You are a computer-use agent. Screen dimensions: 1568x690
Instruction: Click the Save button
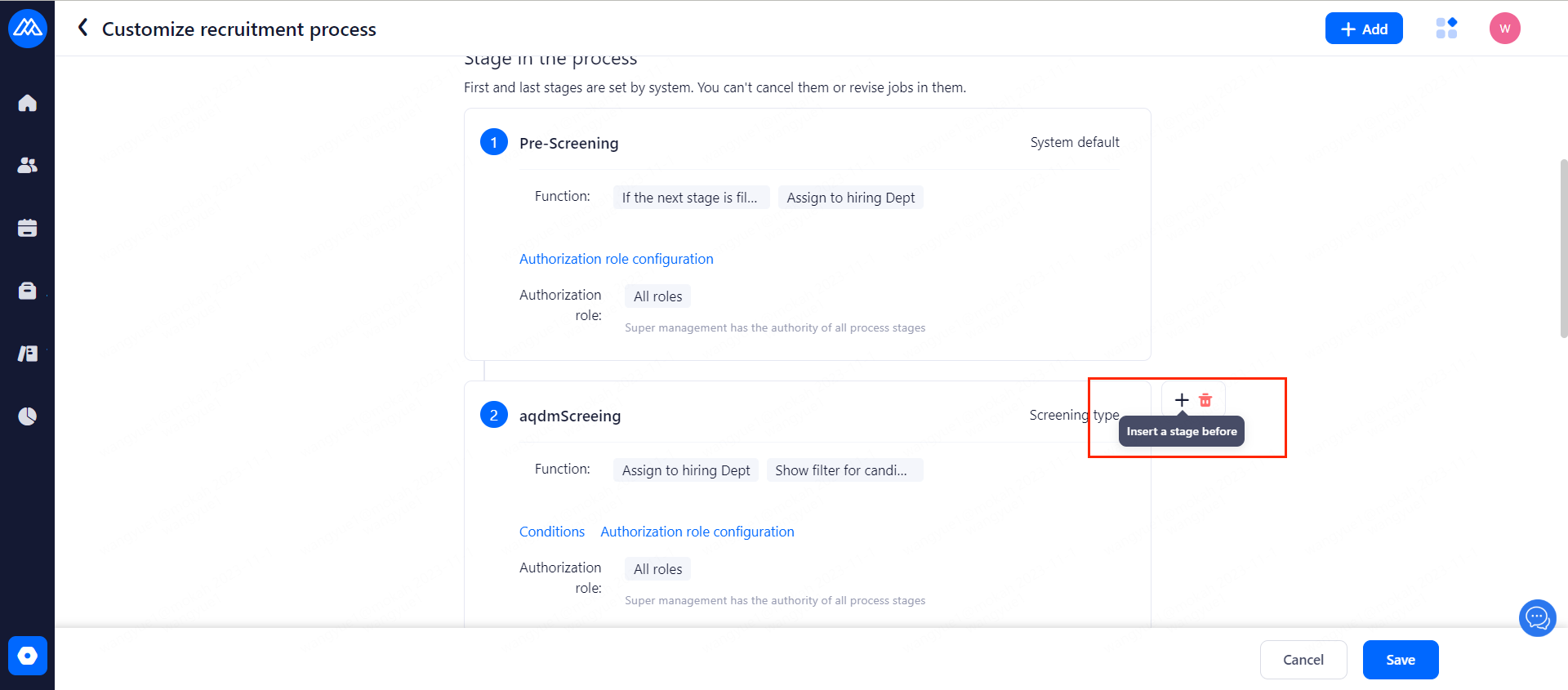1400,660
